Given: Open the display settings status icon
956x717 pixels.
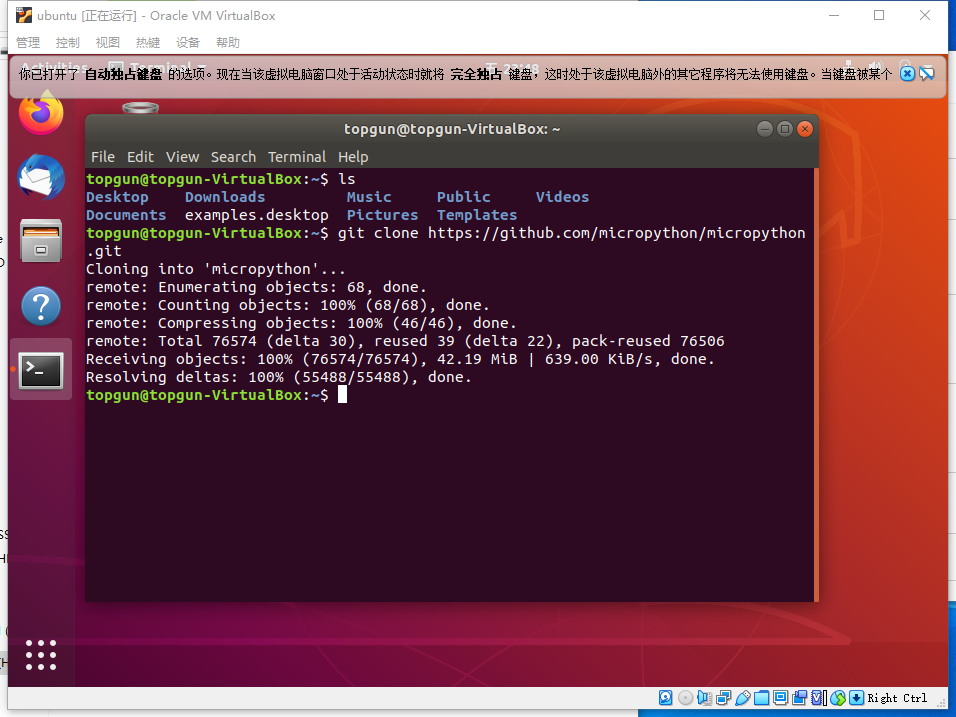Looking at the screenshot, I should [780, 697].
